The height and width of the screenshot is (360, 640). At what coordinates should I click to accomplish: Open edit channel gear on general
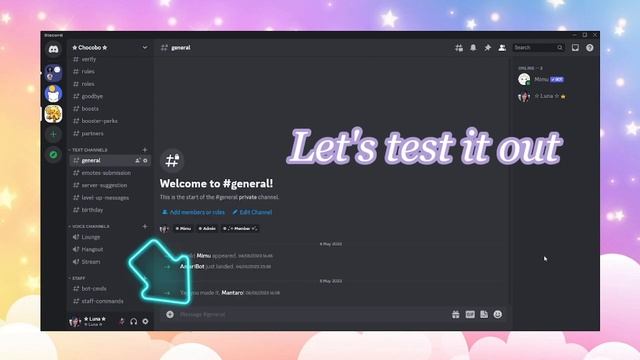tap(145, 160)
